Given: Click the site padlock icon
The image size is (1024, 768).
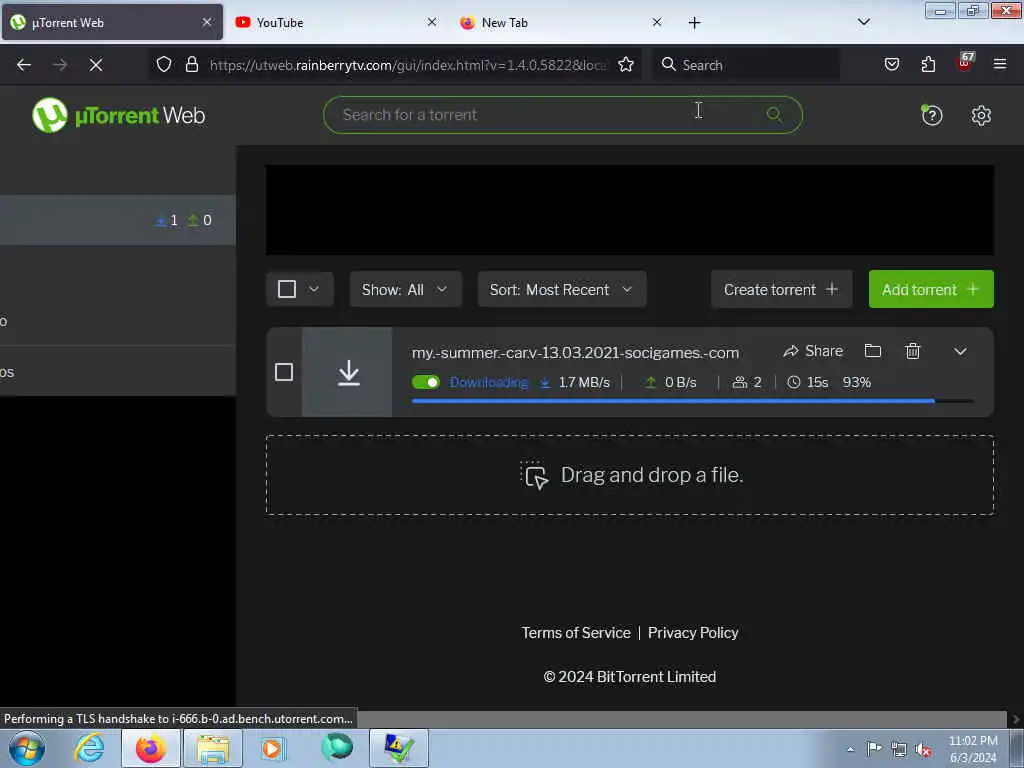Looking at the screenshot, I should (191, 64).
